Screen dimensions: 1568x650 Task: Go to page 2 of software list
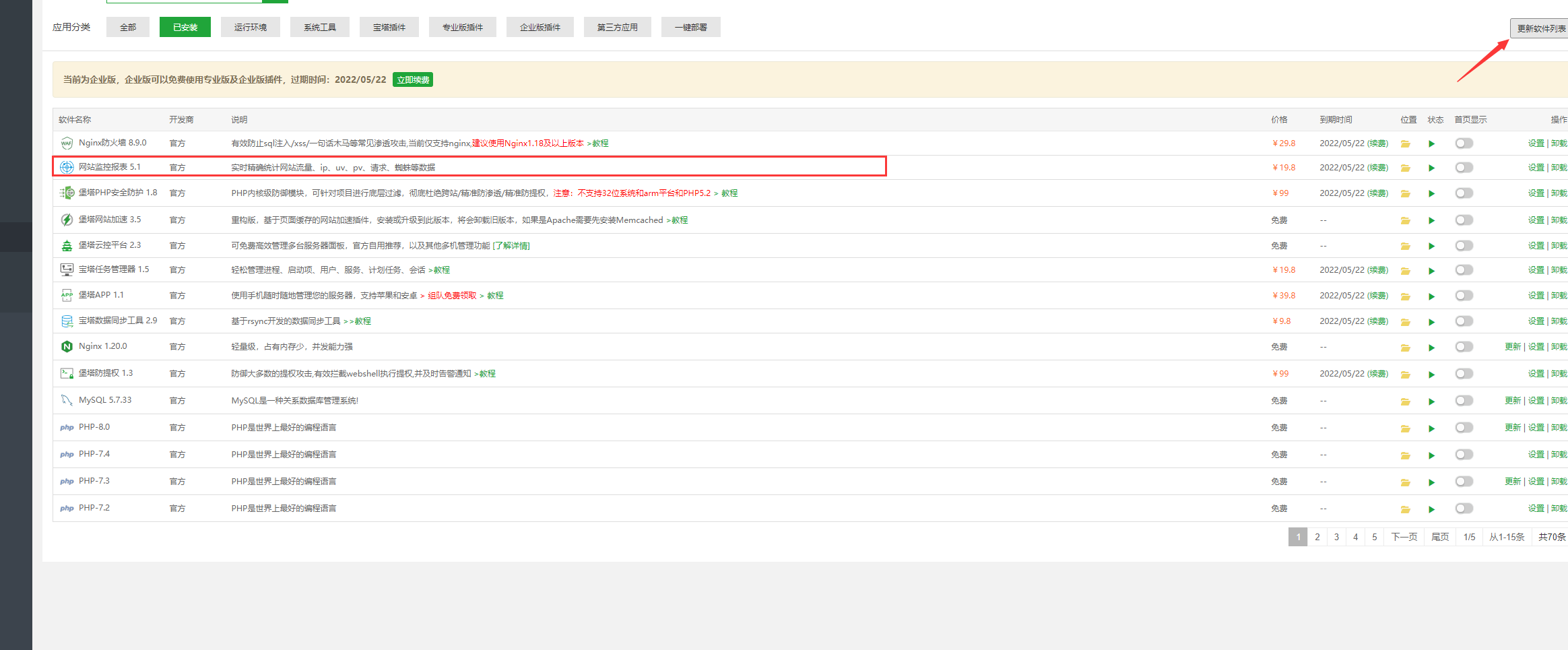click(1317, 537)
